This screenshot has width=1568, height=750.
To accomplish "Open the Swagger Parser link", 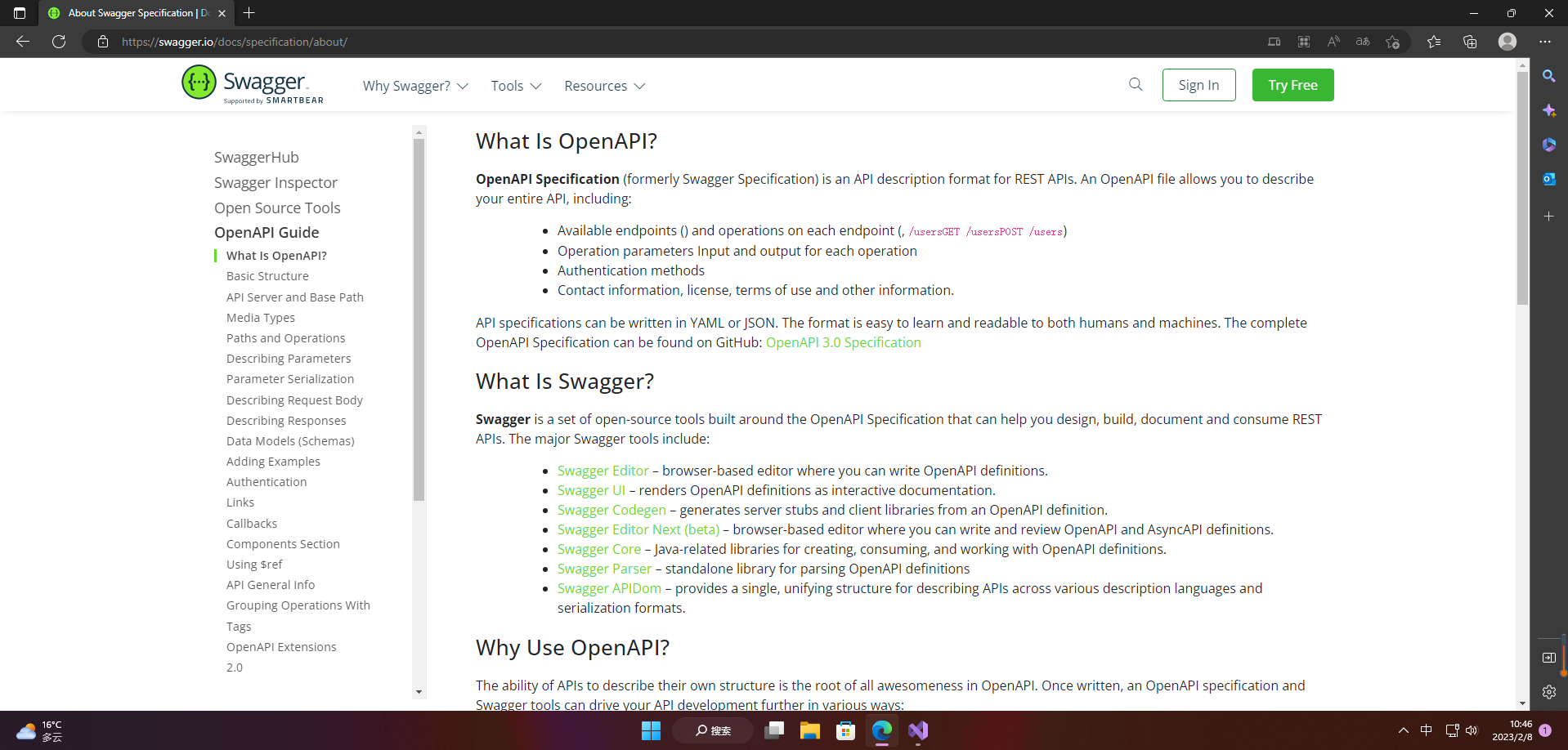I will click(604, 569).
